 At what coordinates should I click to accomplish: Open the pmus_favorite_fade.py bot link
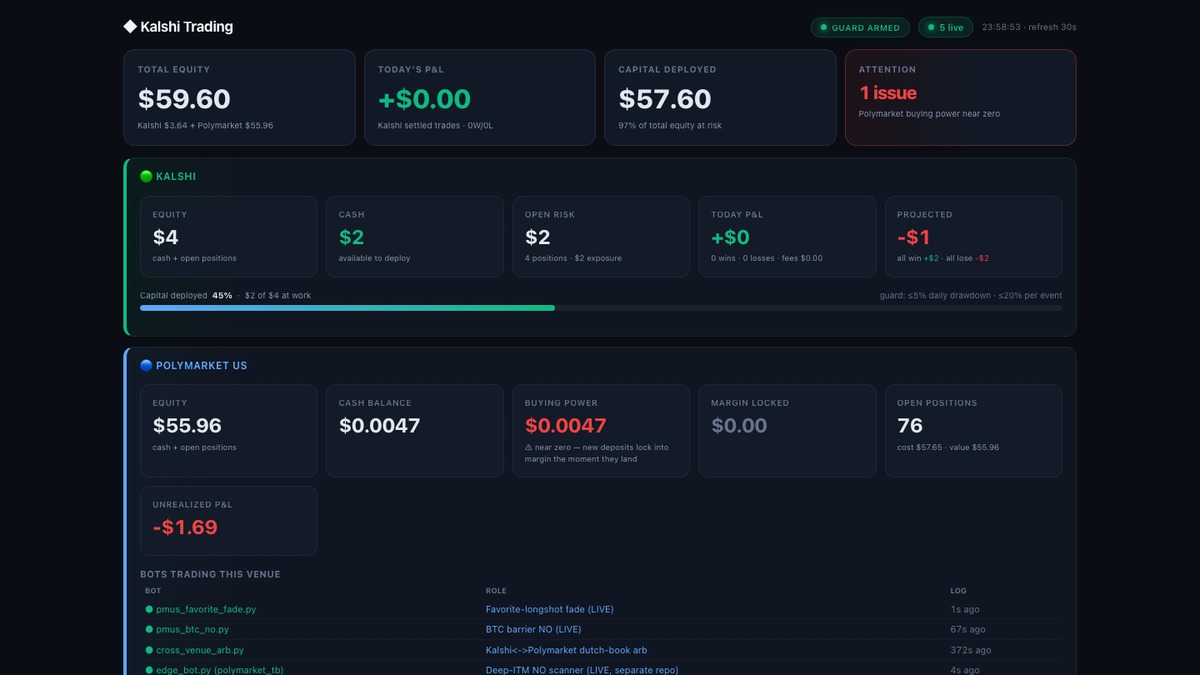[x=206, y=609]
